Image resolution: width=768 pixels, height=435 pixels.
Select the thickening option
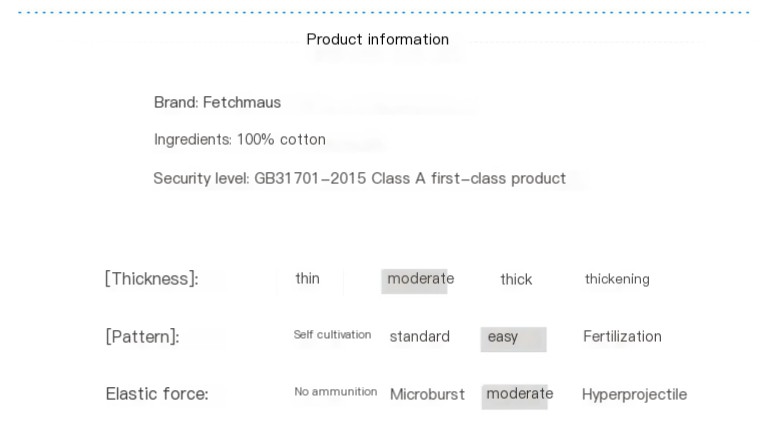tap(617, 280)
